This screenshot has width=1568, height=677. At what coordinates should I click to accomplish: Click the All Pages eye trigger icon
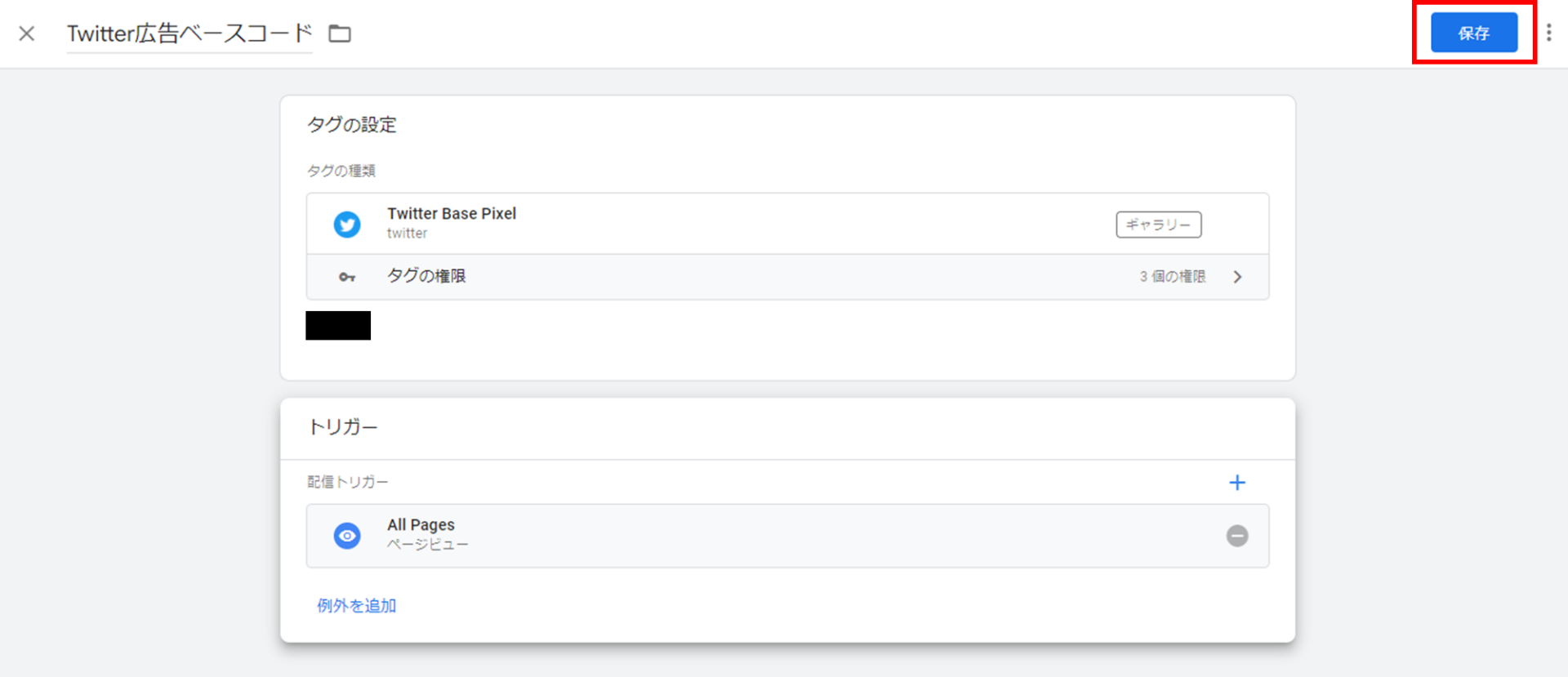[347, 536]
